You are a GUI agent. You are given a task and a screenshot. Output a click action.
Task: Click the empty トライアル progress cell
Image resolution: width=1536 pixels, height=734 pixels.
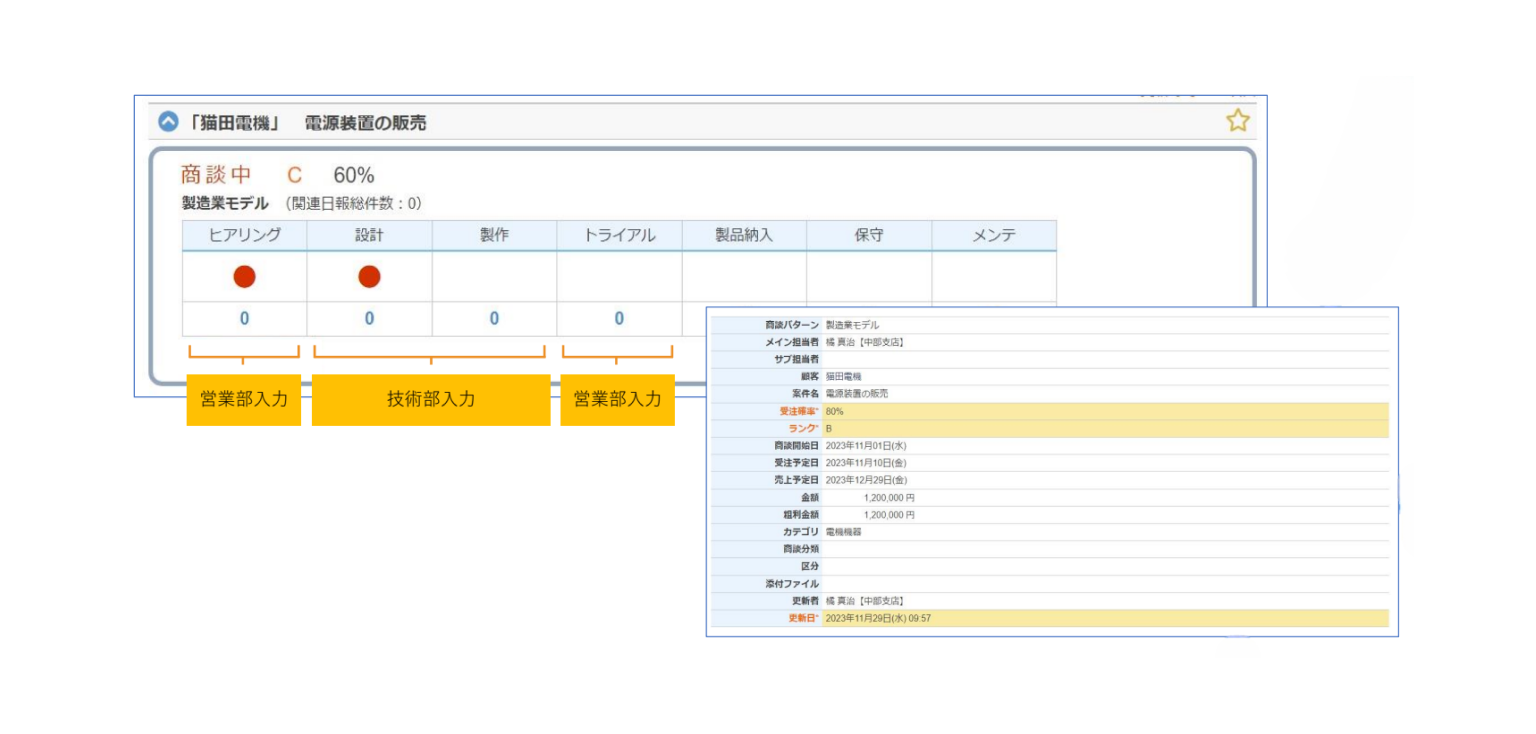[x=619, y=277]
